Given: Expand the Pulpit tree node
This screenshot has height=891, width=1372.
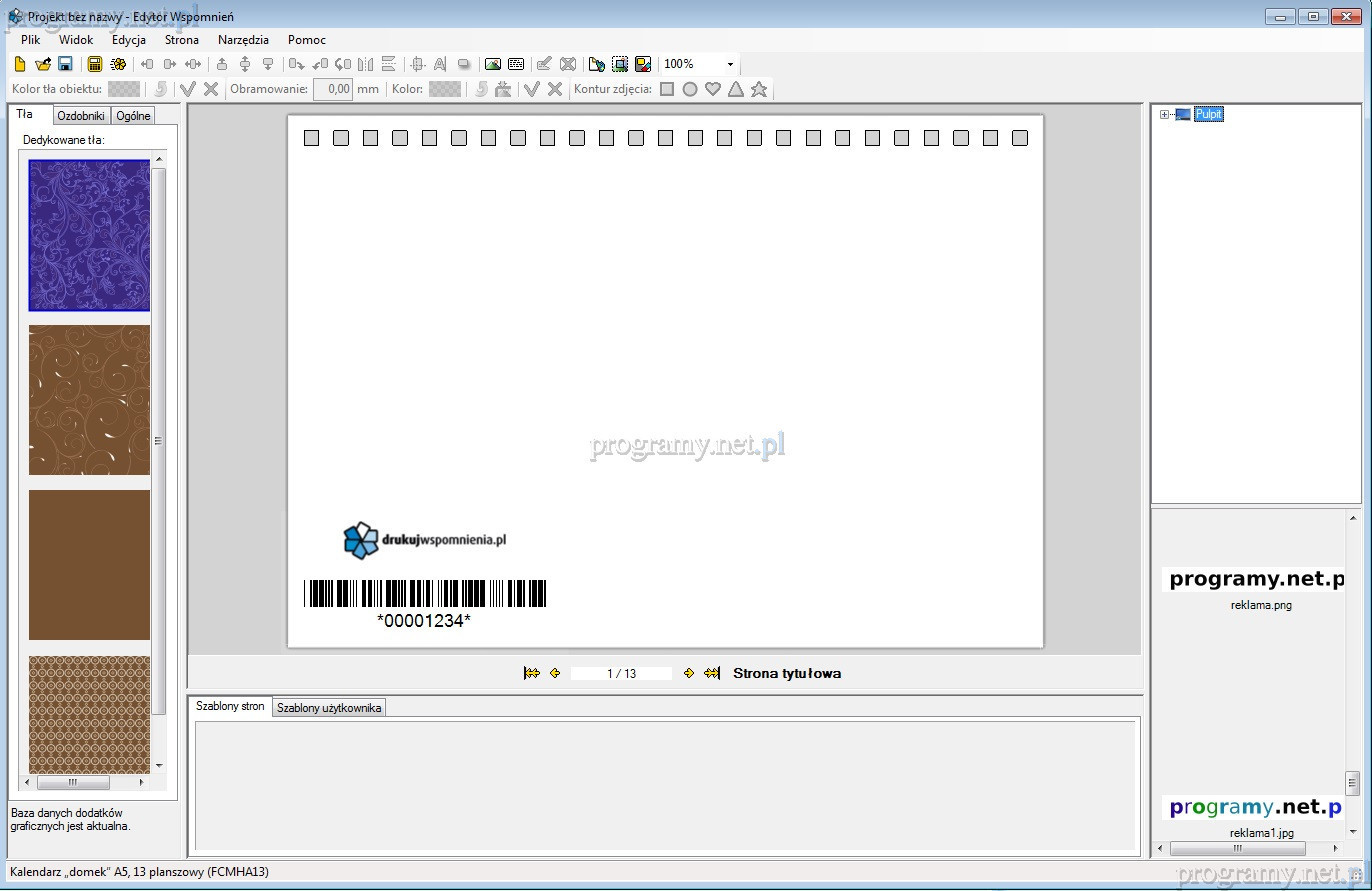Looking at the screenshot, I should pos(1164,114).
